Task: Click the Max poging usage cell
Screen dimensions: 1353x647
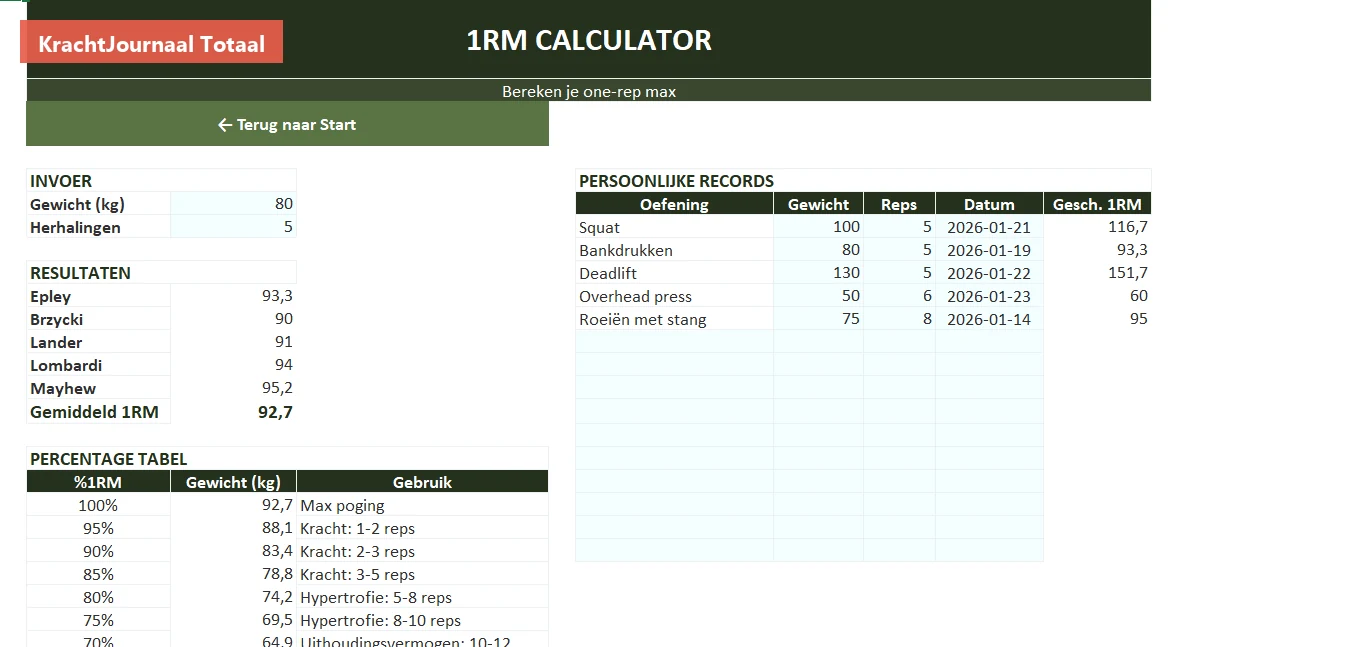Action: pos(422,505)
